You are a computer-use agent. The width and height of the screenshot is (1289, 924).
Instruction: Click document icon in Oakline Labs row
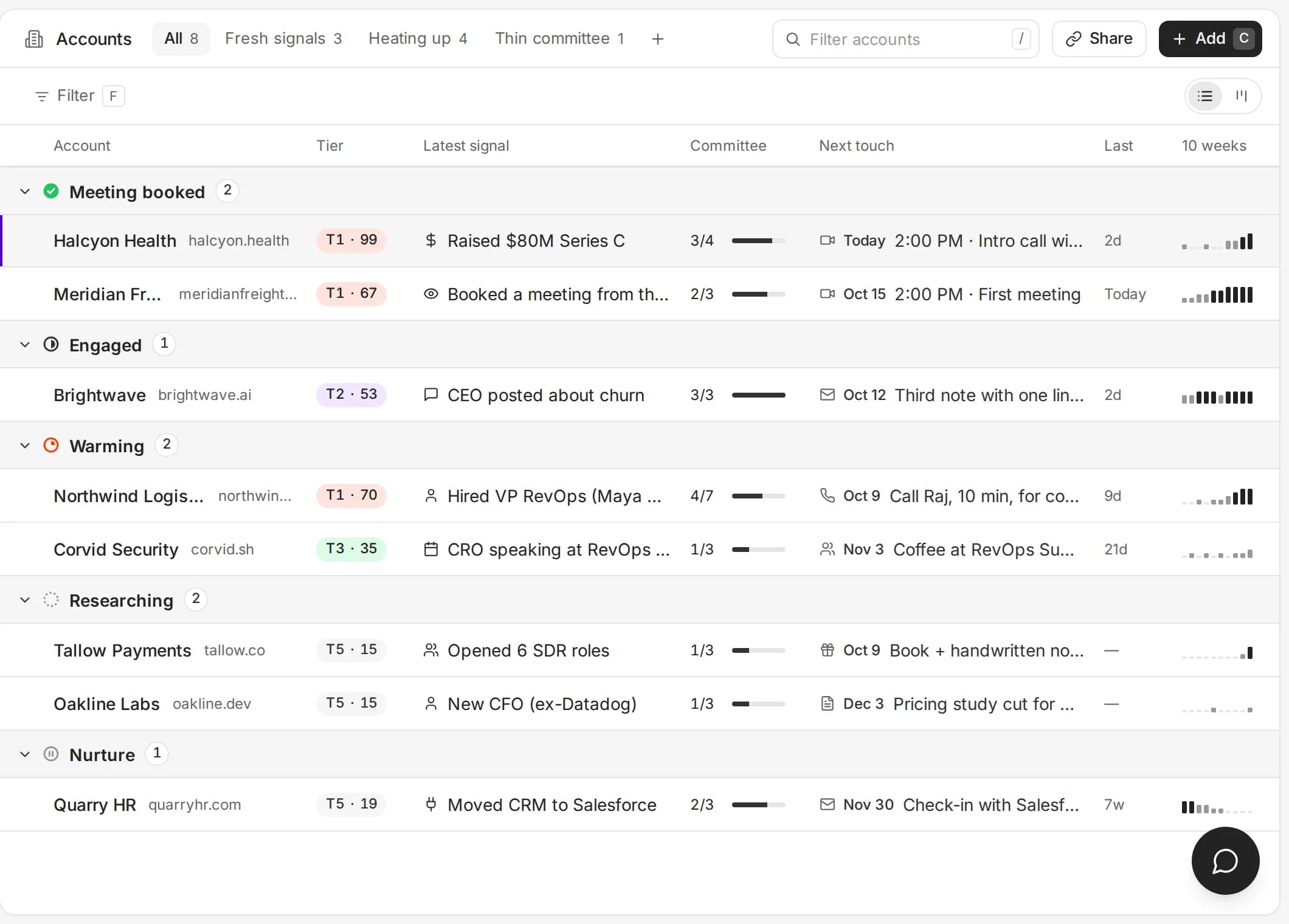(x=827, y=704)
